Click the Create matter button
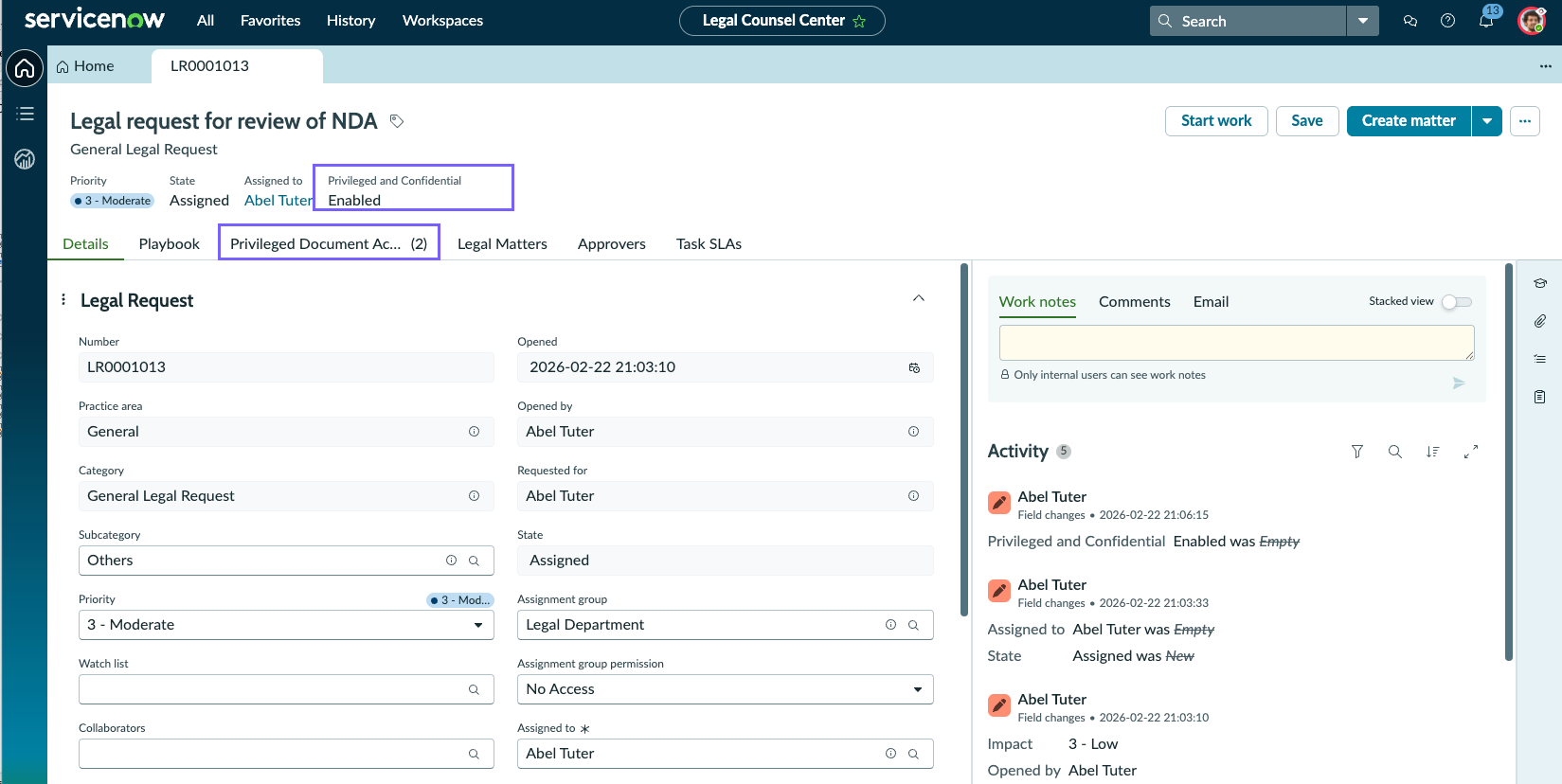The height and width of the screenshot is (784, 1562). [1409, 121]
